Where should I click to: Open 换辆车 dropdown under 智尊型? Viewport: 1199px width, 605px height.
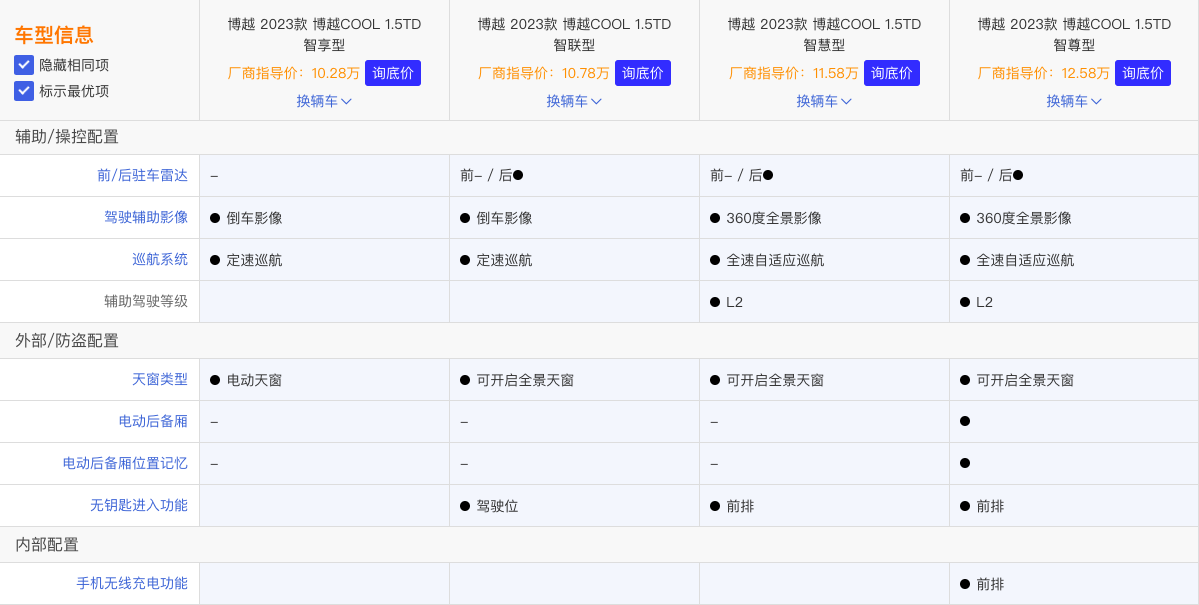click(x=1074, y=101)
